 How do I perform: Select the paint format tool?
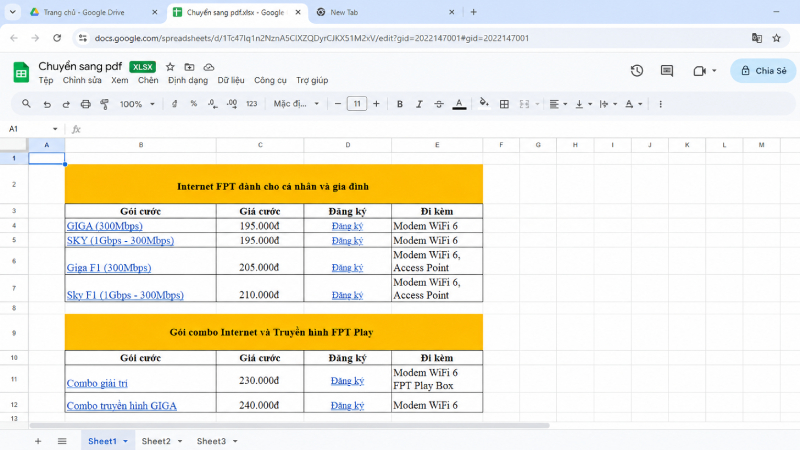point(105,104)
